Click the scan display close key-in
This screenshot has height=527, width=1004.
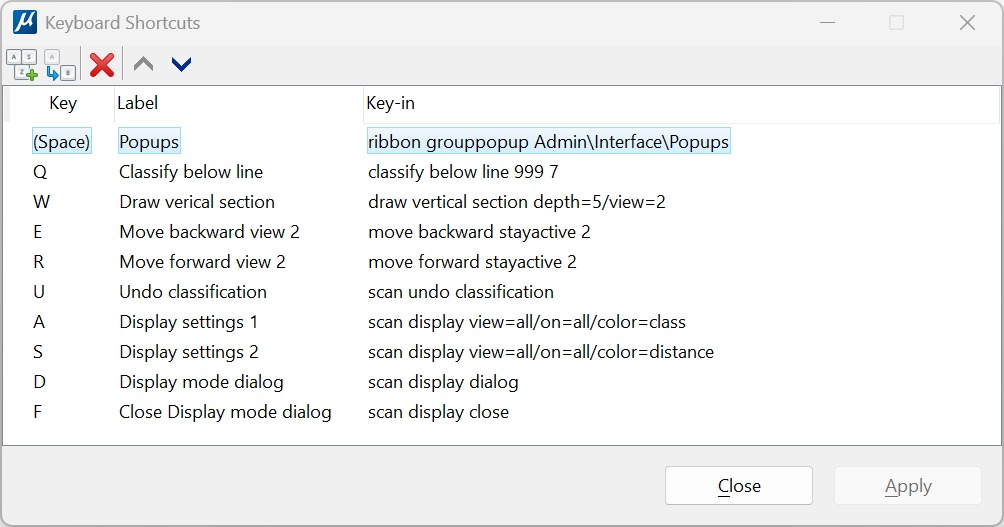pos(438,412)
